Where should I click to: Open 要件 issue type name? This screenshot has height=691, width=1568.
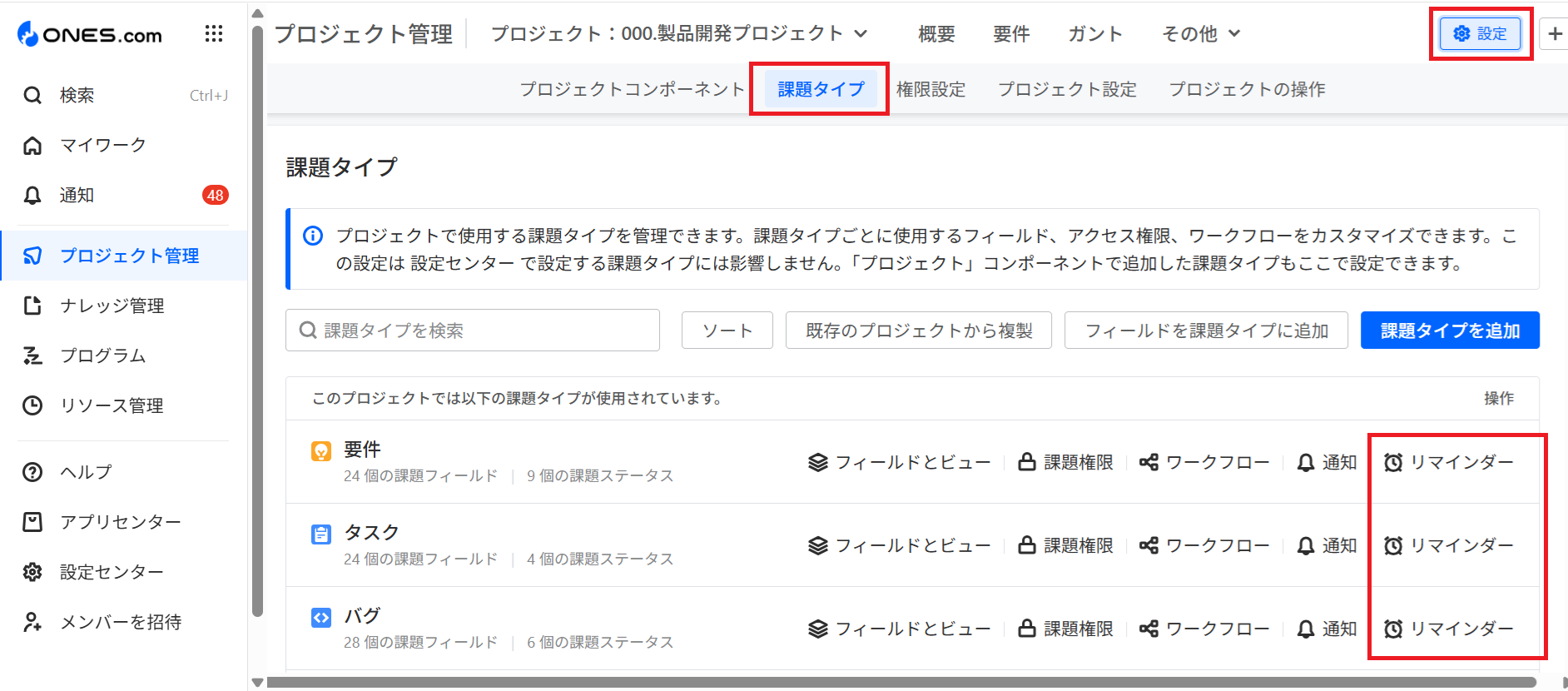point(362,450)
